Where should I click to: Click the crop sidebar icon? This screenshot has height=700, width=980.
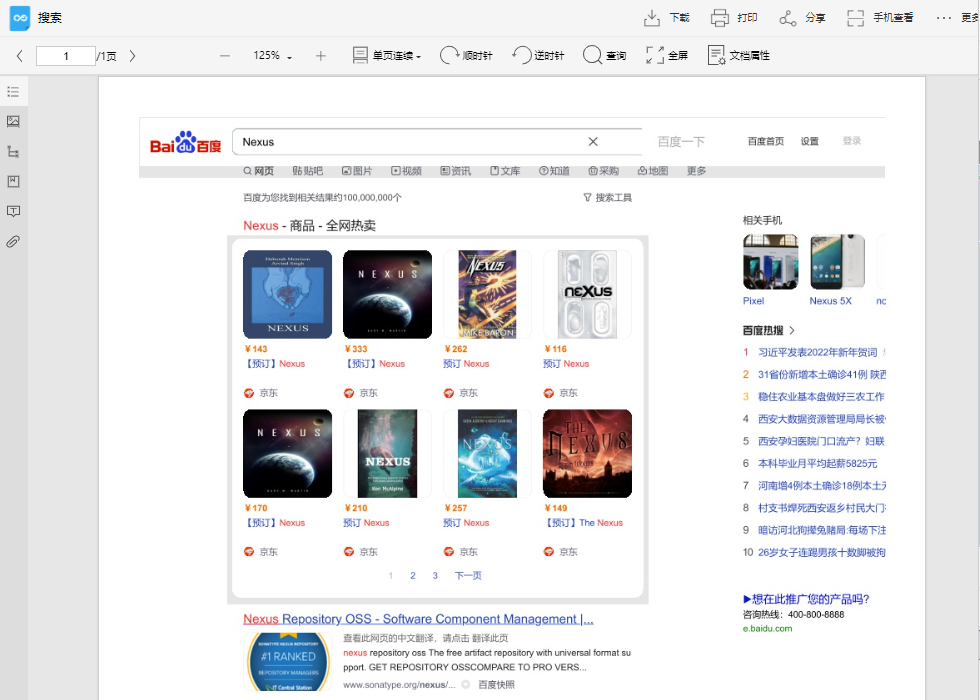(13, 151)
